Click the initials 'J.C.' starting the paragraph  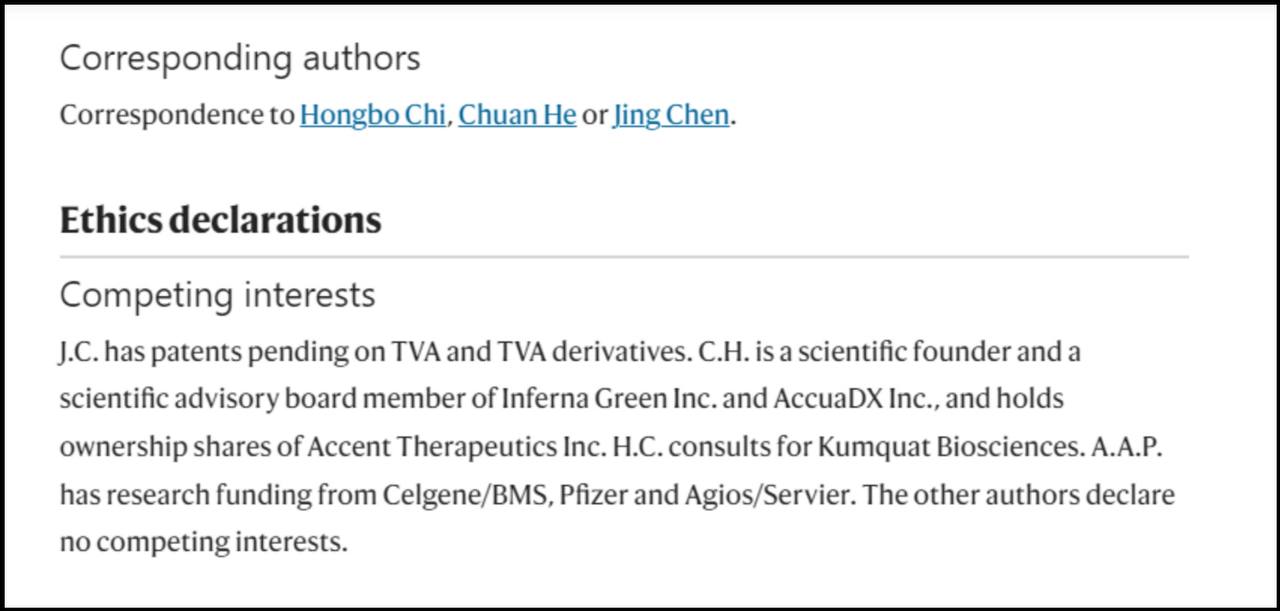[80, 352]
